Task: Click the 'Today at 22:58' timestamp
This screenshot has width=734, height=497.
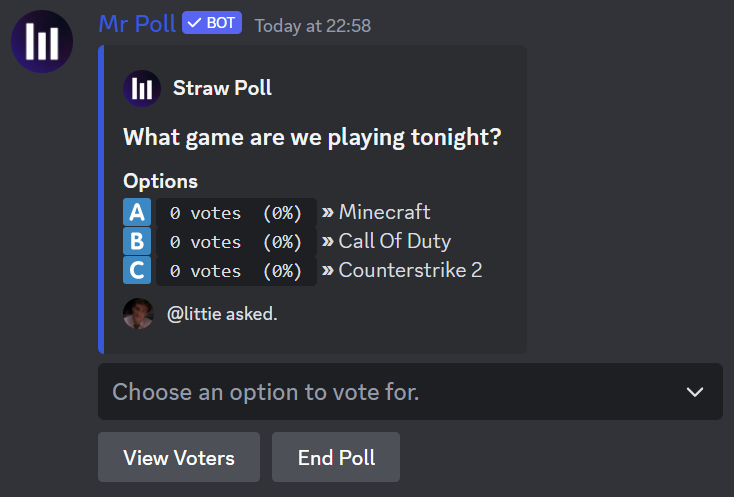Action: coord(313,26)
